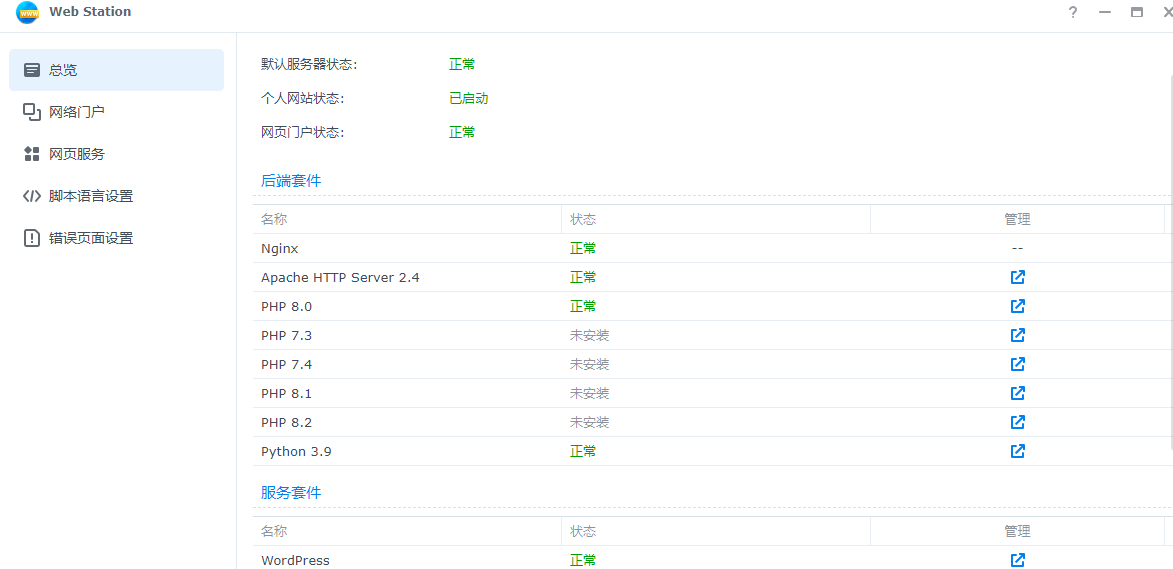Click the Web Station app logo
Image resolution: width=1173 pixels, height=569 pixels.
coord(27,12)
